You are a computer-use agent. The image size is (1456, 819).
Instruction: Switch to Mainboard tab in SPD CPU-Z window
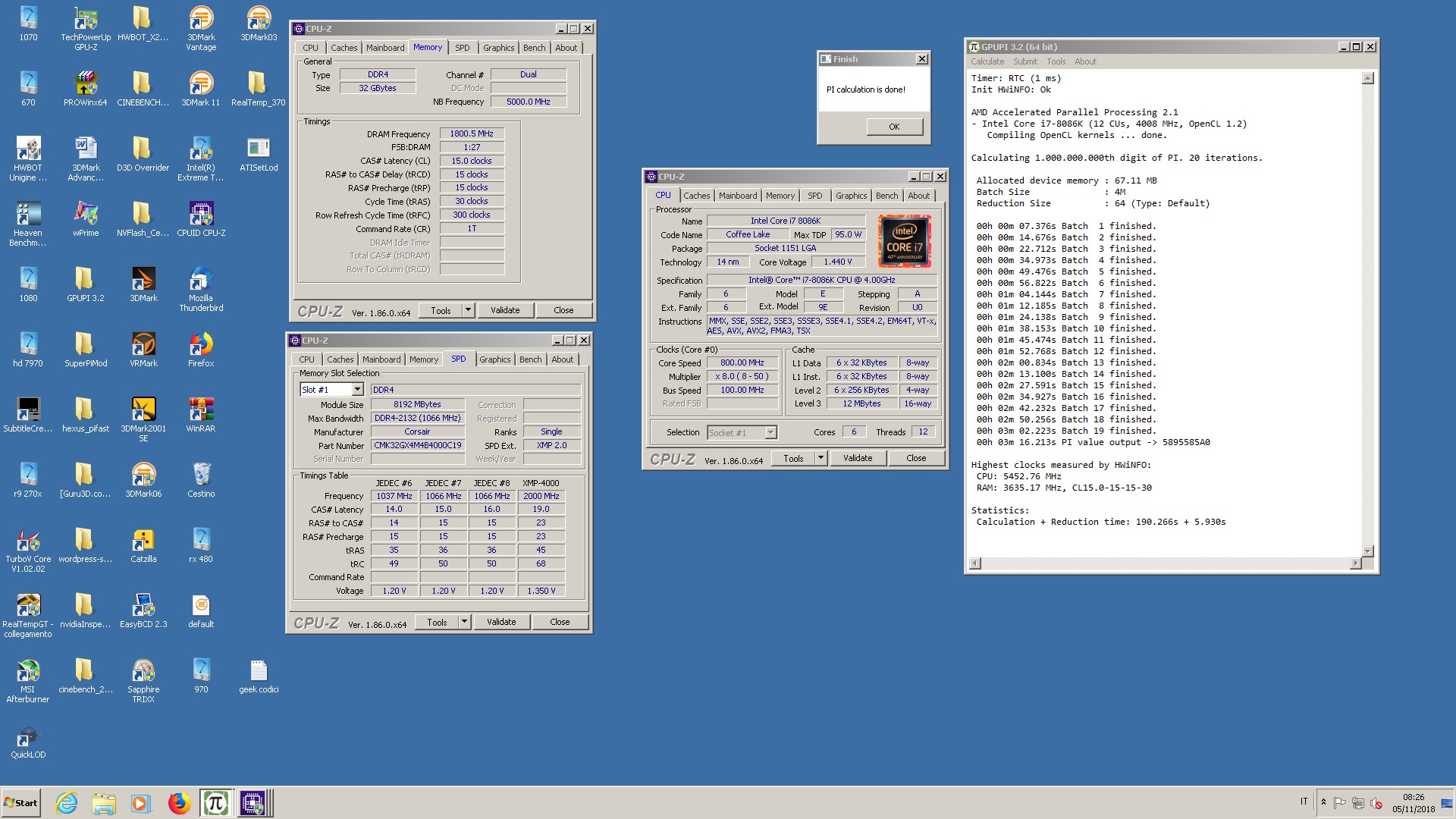click(x=381, y=359)
